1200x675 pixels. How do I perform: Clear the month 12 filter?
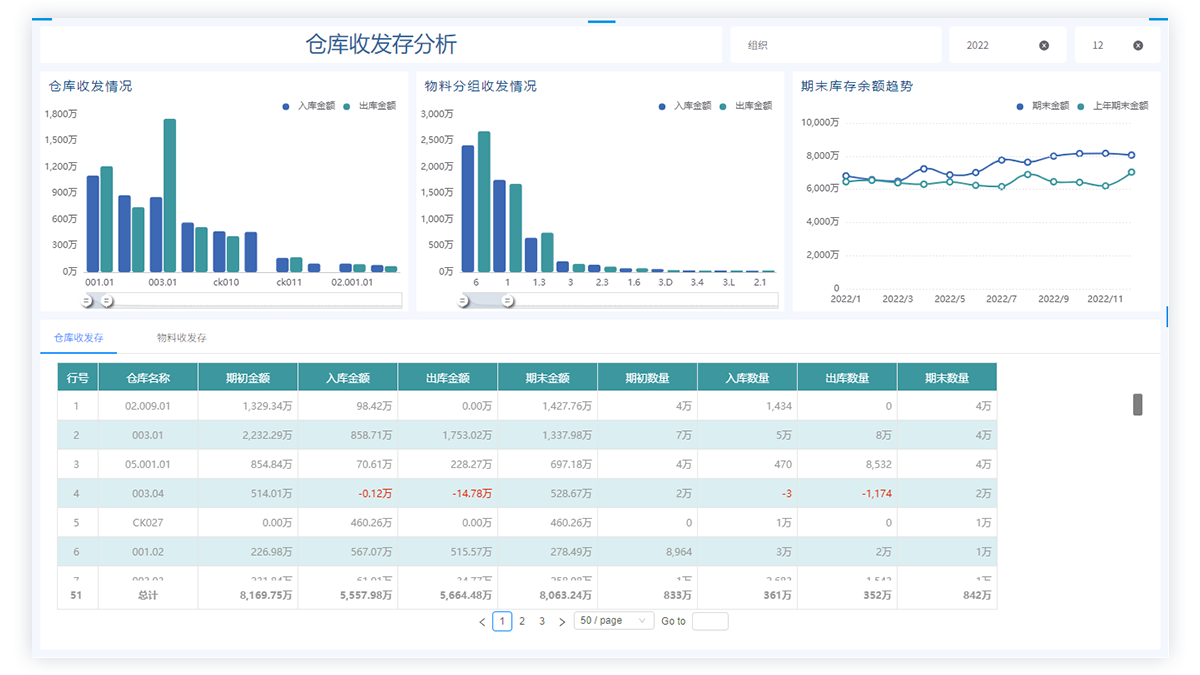coord(1138,46)
